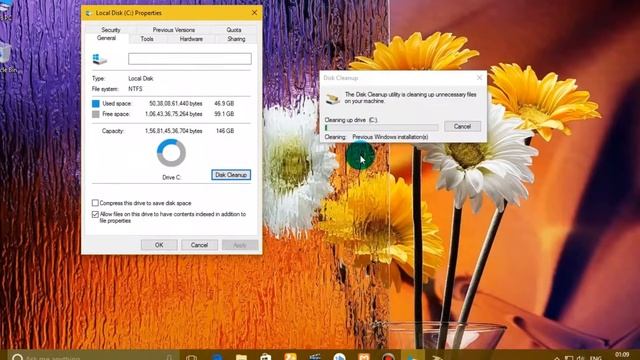Image resolution: width=640 pixels, height=360 pixels.
Task: Click the Disk Cleanup utility icon in dialog
Action: (x=333, y=98)
